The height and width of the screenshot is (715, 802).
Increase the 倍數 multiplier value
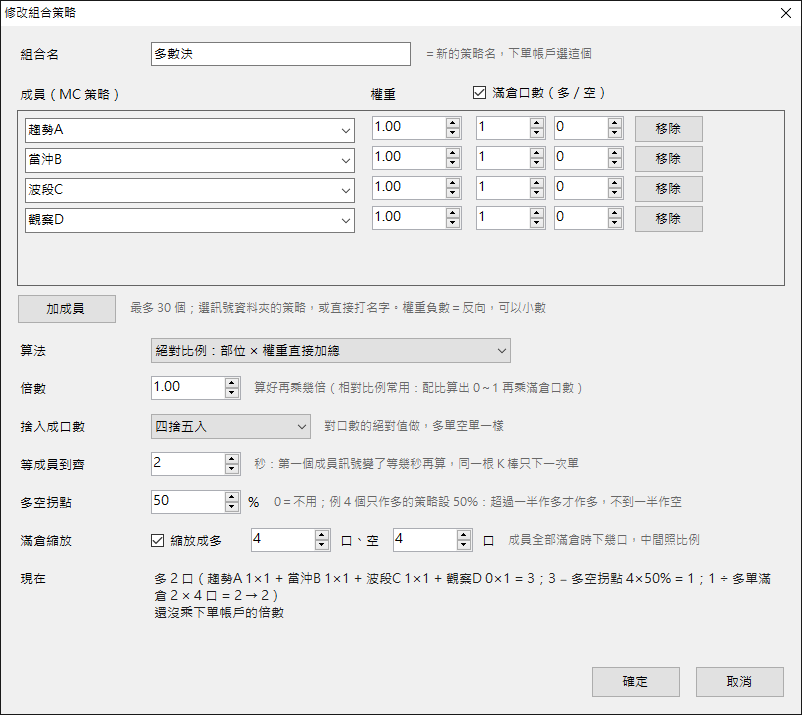tap(232, 383)
